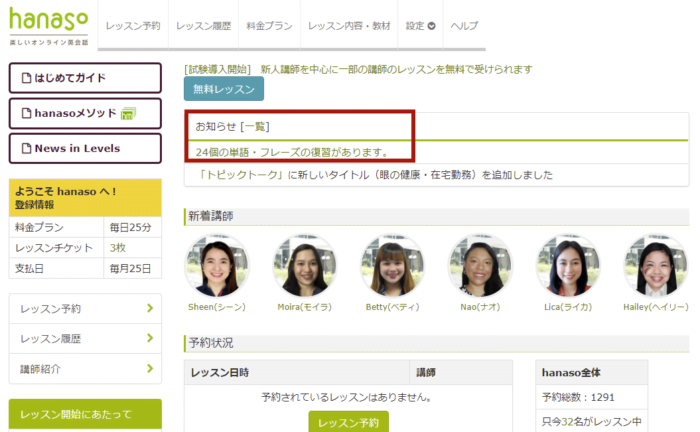Click 毎日25分 plan value
700x432 pixels.
point(130,228)
